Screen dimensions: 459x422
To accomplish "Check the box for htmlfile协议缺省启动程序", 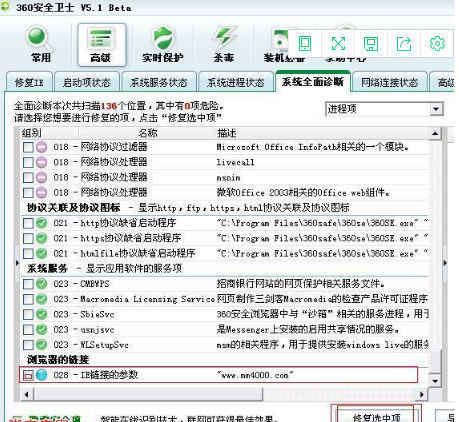I will pyautogui.click(x=28, y=254).
